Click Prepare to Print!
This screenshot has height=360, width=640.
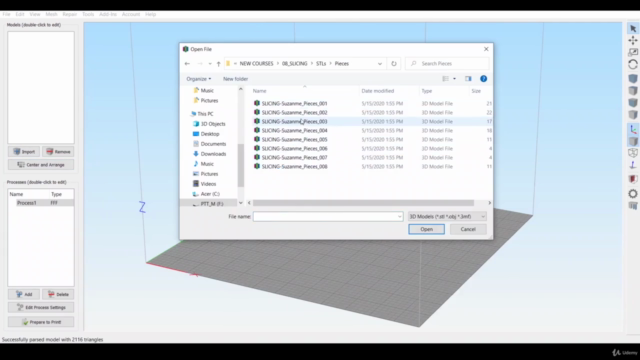[41, 322]
